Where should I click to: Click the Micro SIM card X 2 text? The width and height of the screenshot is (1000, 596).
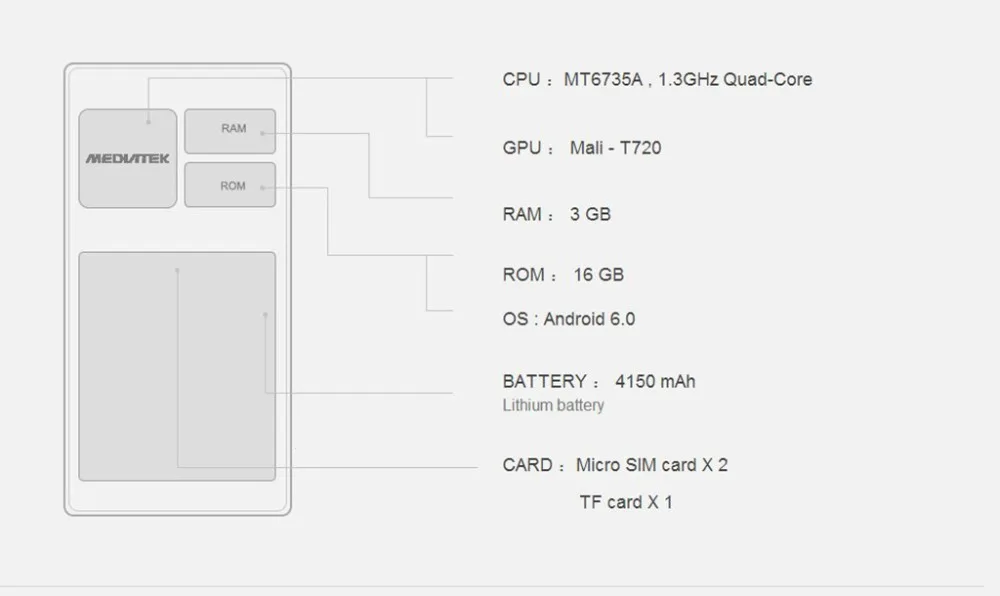(652, 465)
